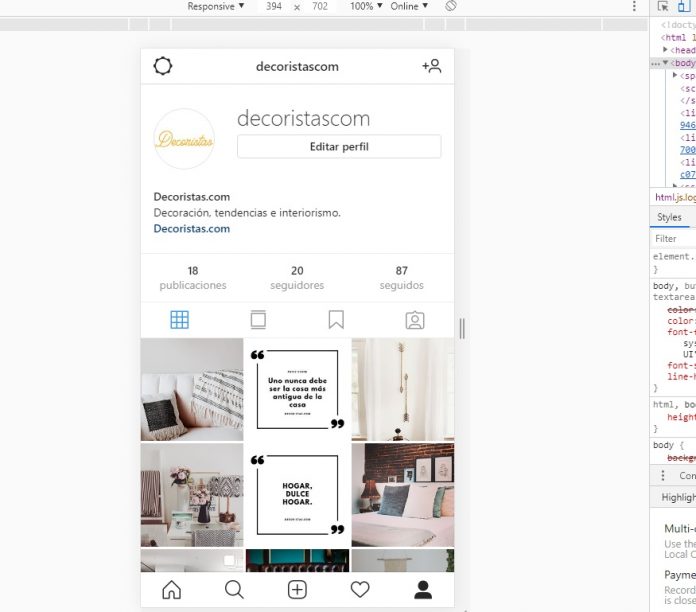Open discover people add-user icon
Screen dimensions: 696x612
pos(431,66)
